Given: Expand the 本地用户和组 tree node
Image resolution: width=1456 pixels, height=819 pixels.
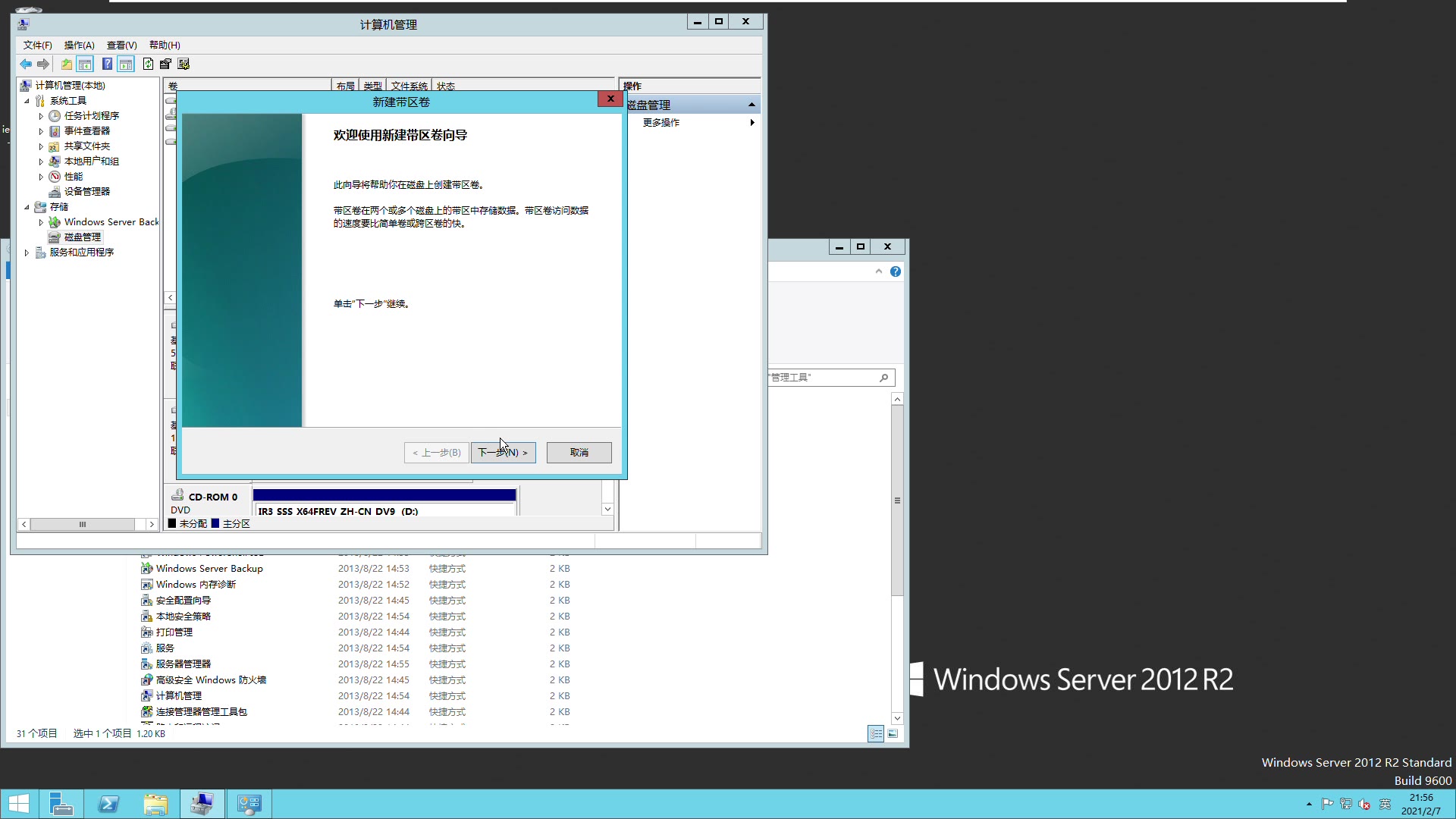Looking at the screenshot, I should click(41, 162).
